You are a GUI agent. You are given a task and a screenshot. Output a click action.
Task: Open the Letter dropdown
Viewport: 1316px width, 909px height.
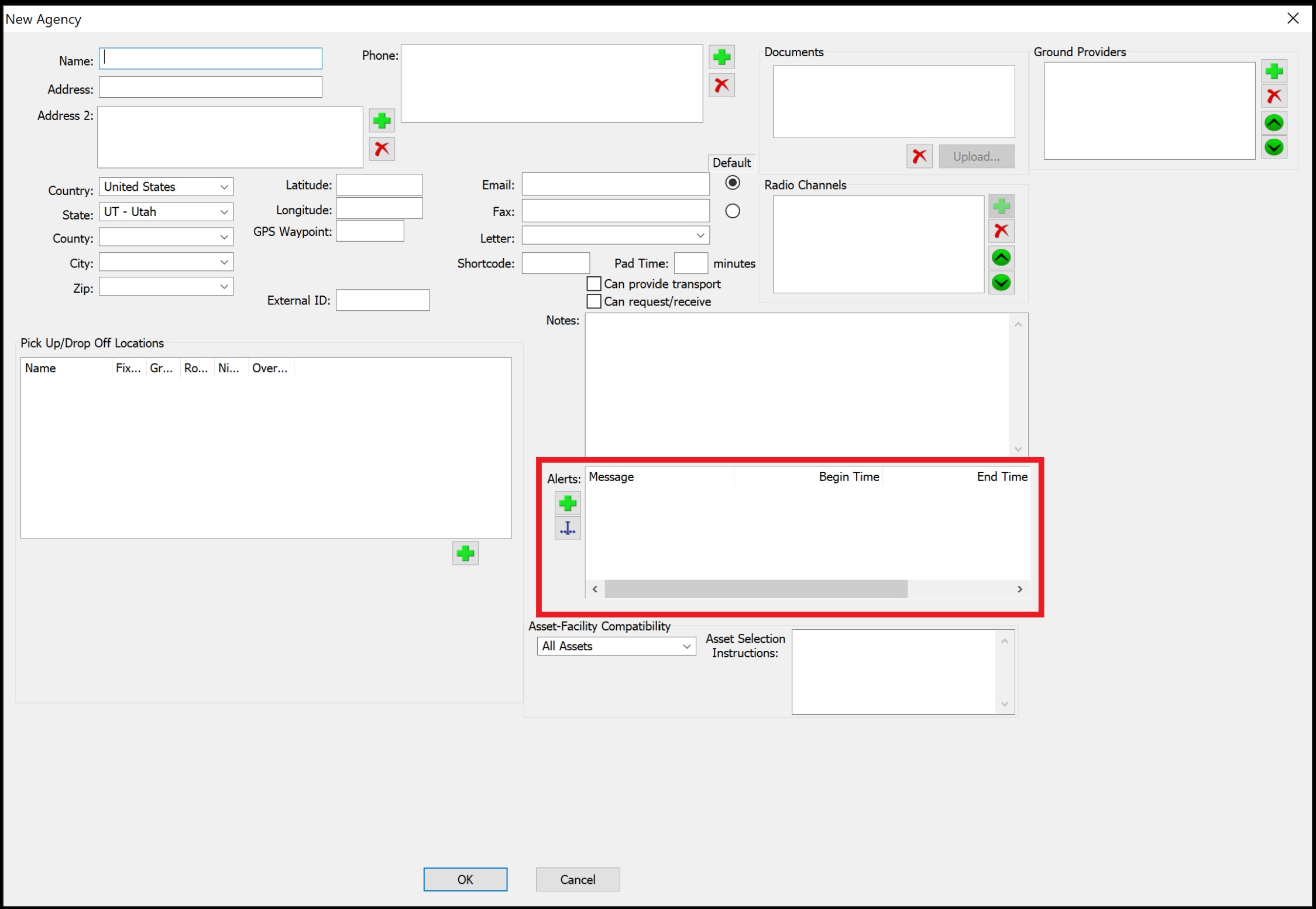click(x=616, y=235)
